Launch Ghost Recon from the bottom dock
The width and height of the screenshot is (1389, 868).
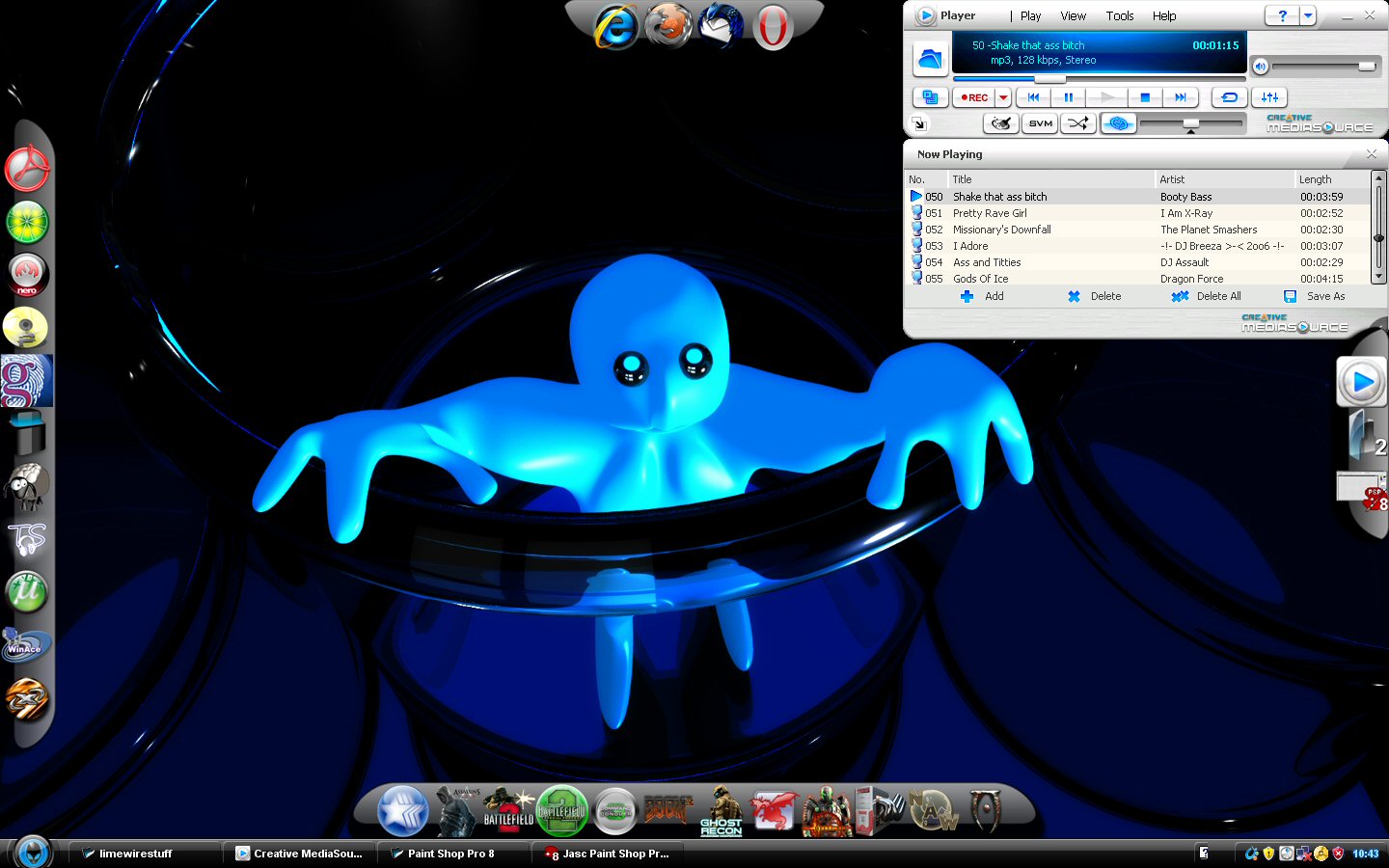(x=722, y=811)
